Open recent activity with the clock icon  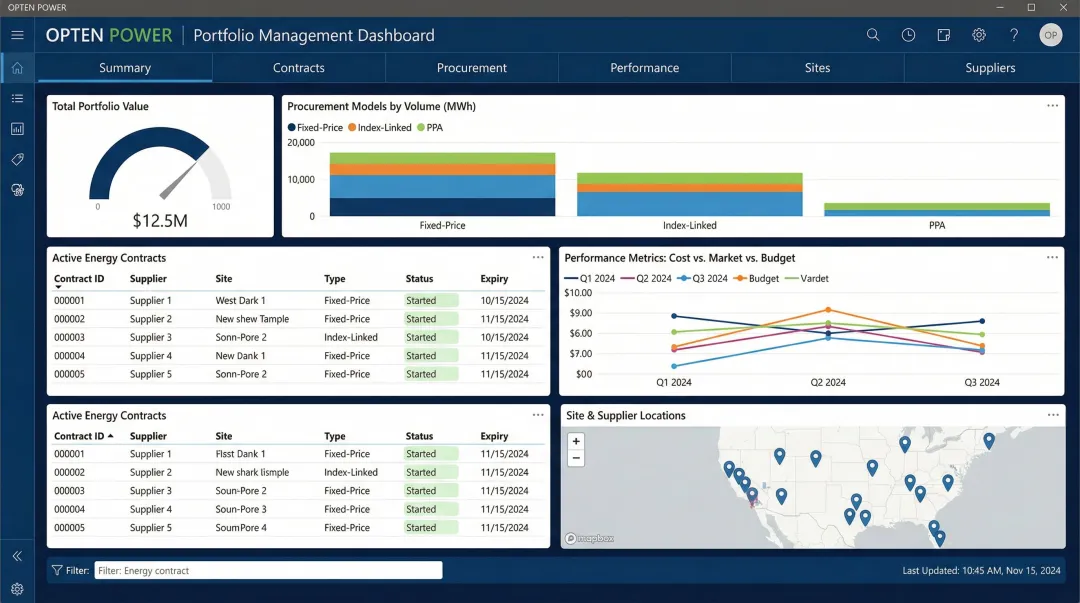click(x=908, y=34)
